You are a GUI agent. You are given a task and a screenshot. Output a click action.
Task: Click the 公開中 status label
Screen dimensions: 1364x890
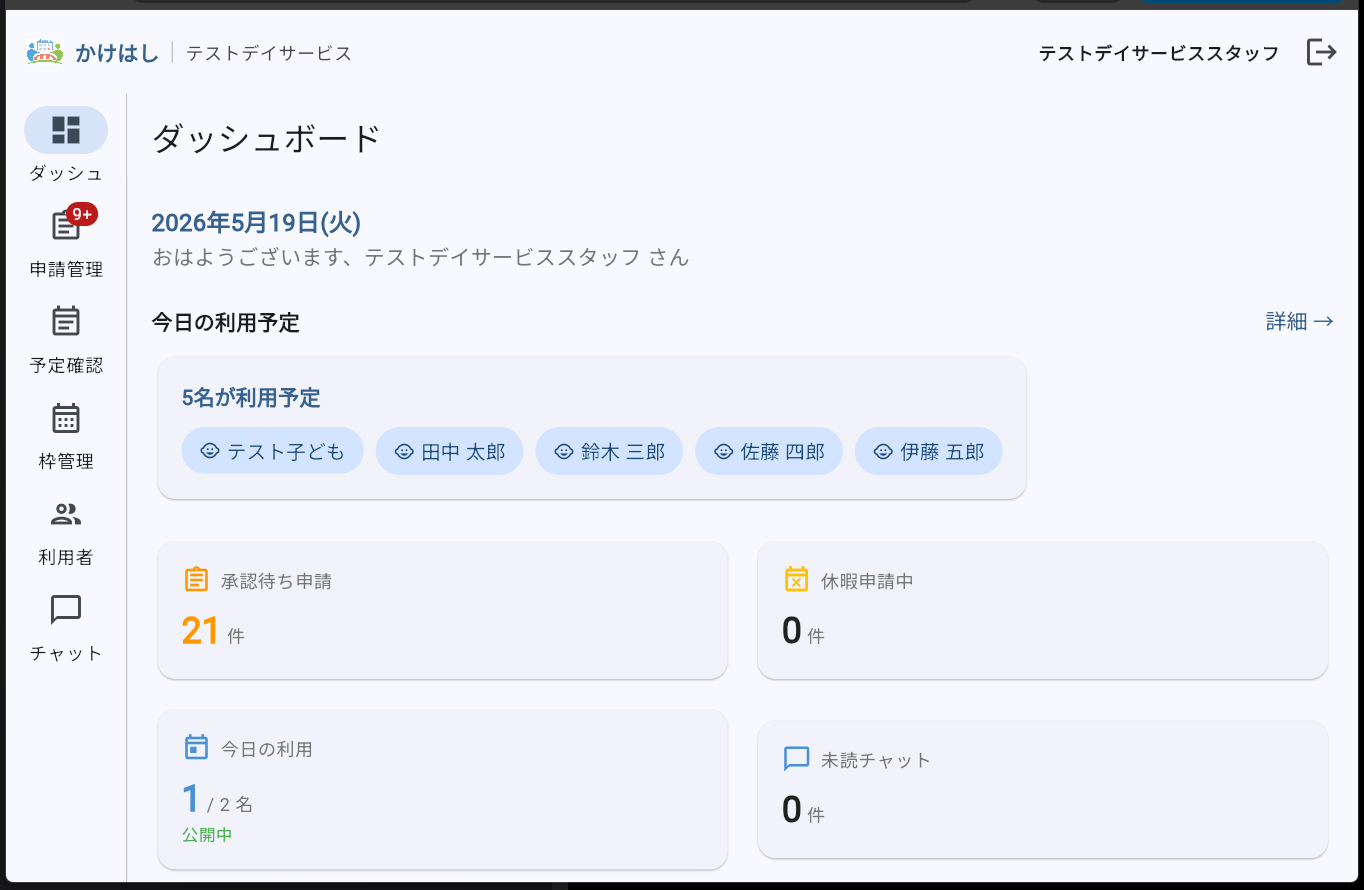(x=207, y=834)
